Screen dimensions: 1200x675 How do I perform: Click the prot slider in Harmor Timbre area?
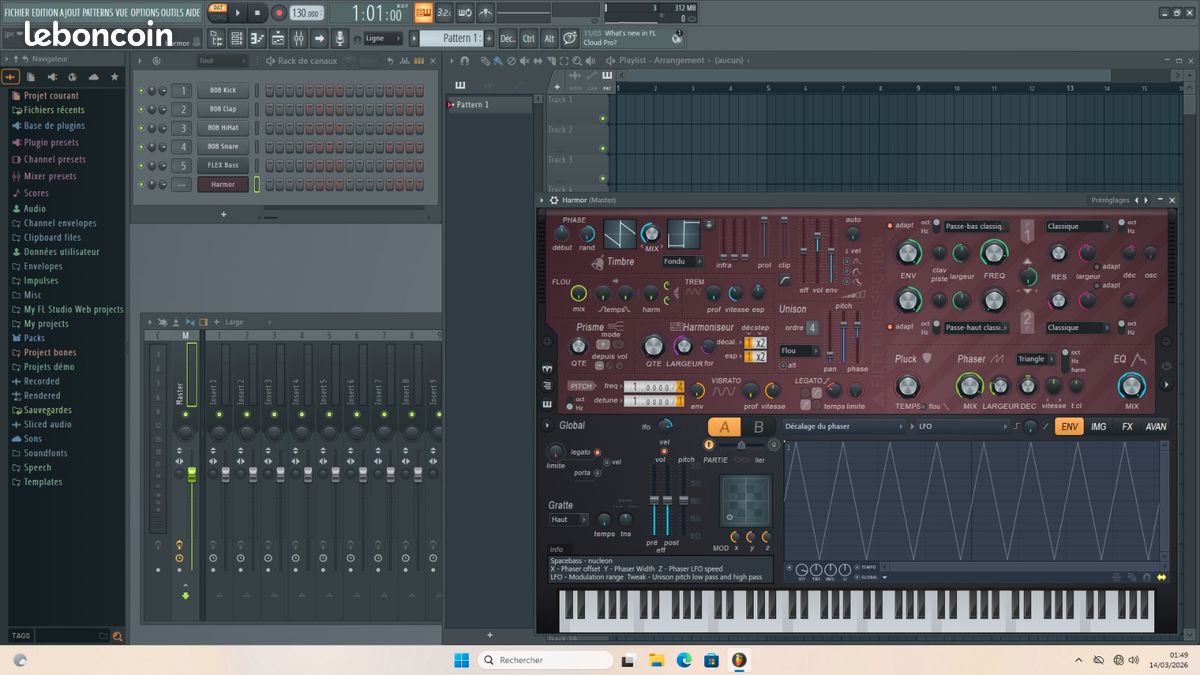pyautogui.click(x=765, y=239)
